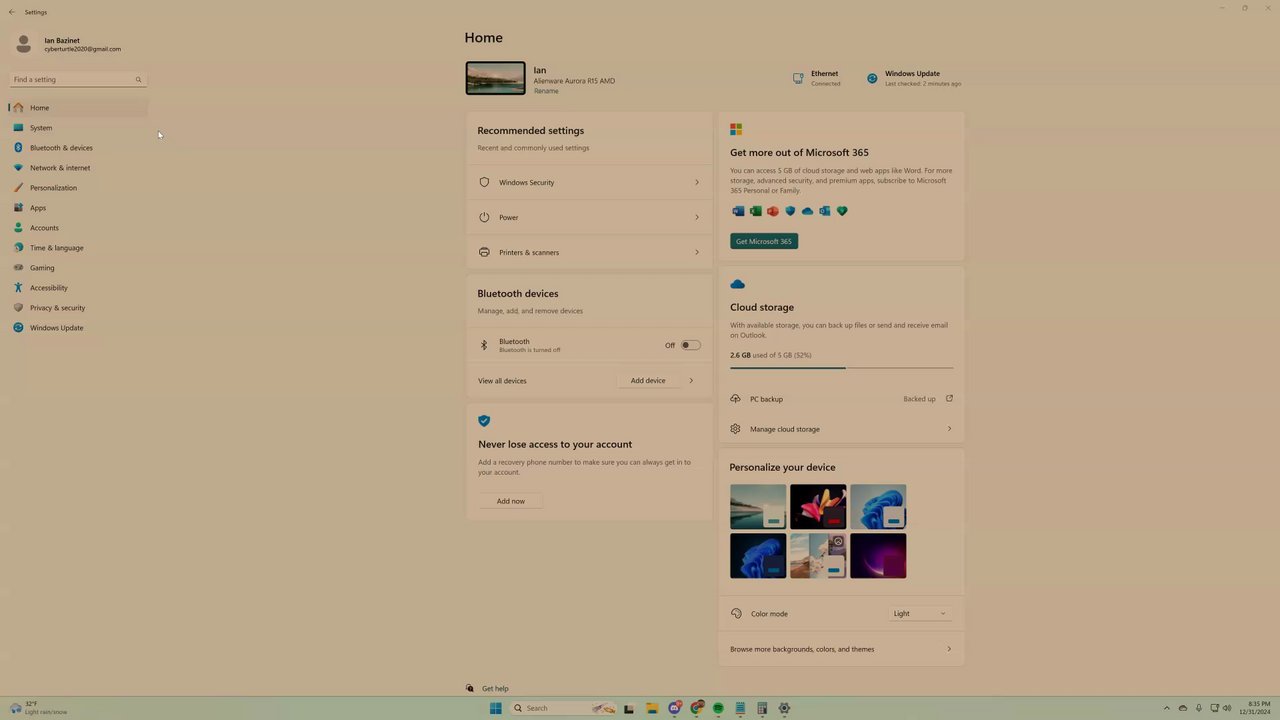
Task: Click the Get Microsoft 365 button
Action: point(764,241)
